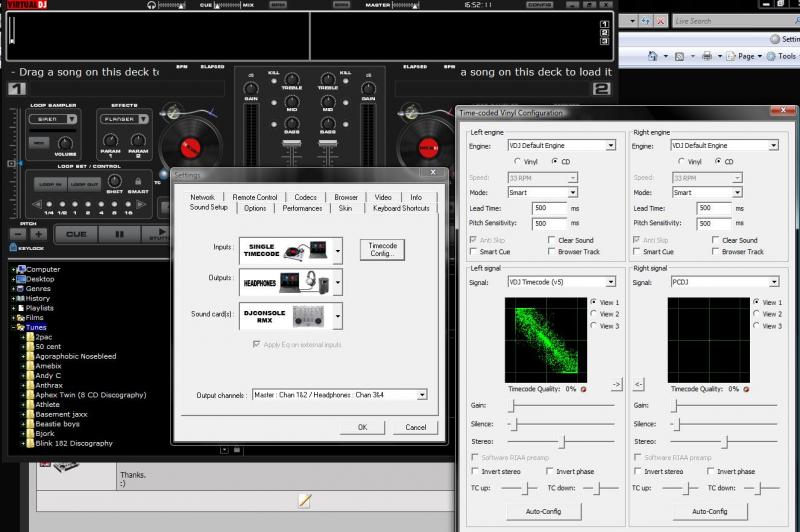Open the Output channels dropdown
Screen dimensions: 800x532
421,395
